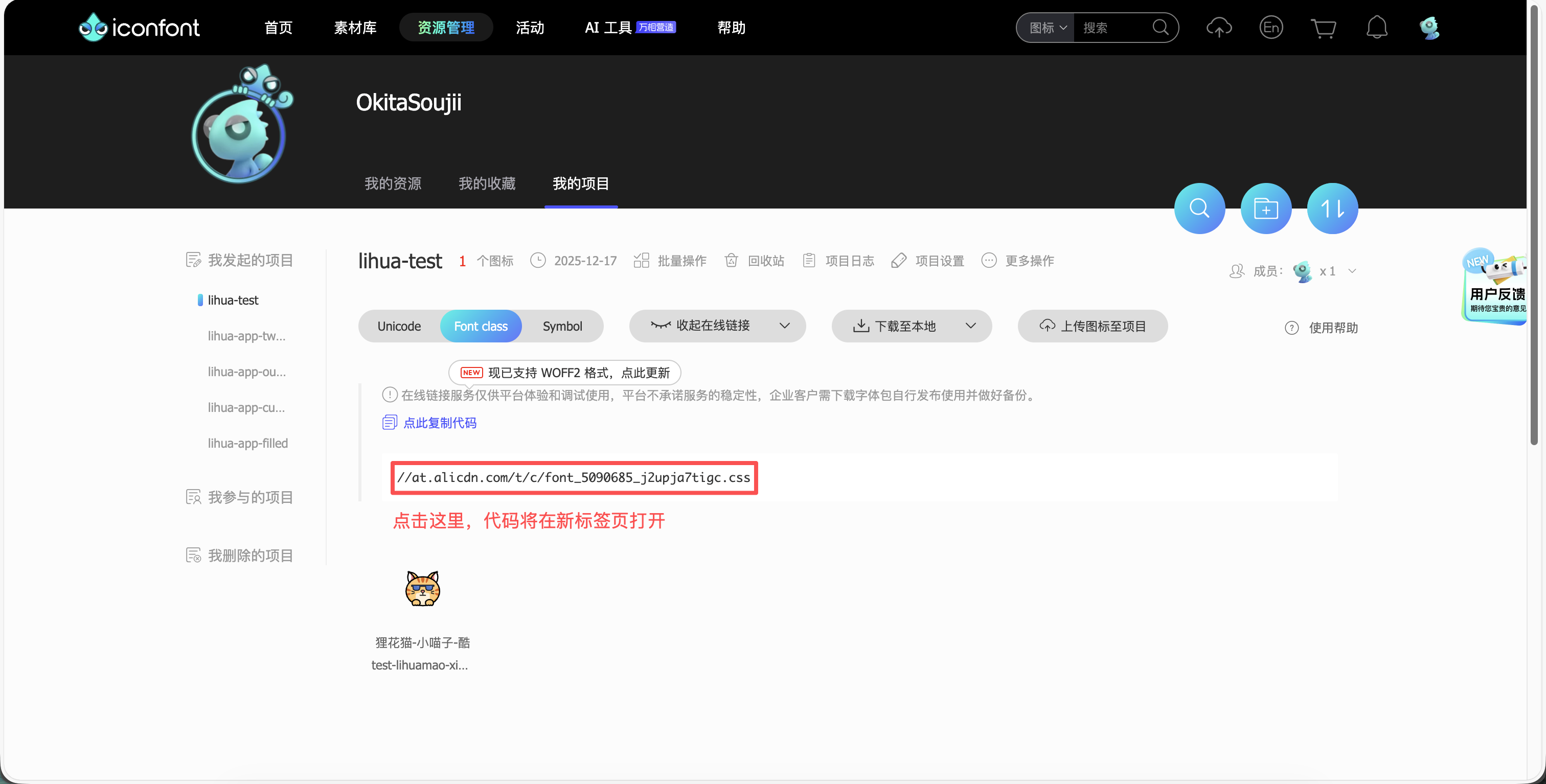Viewport: 1546px width, 784px height.
Task: Select the Font class format option
Action: tap(481, 326)
